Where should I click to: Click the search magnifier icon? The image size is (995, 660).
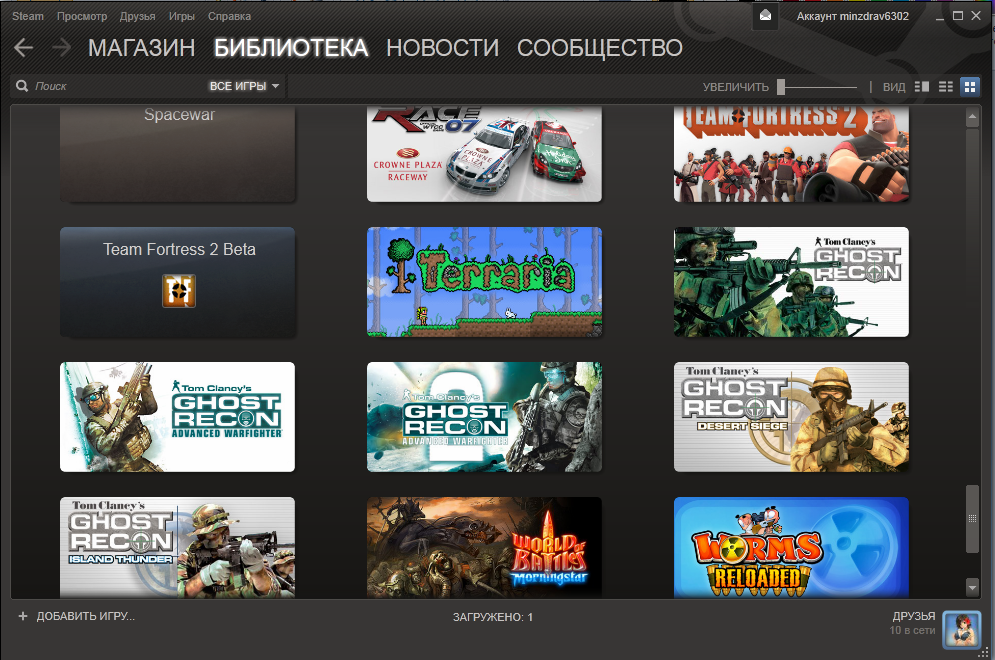[22, 86]
